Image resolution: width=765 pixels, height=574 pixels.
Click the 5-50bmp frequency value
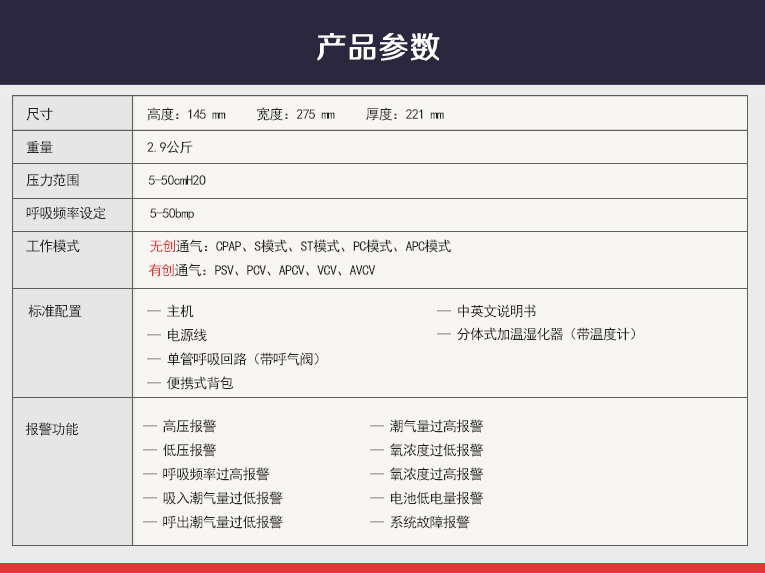[172, 213]
